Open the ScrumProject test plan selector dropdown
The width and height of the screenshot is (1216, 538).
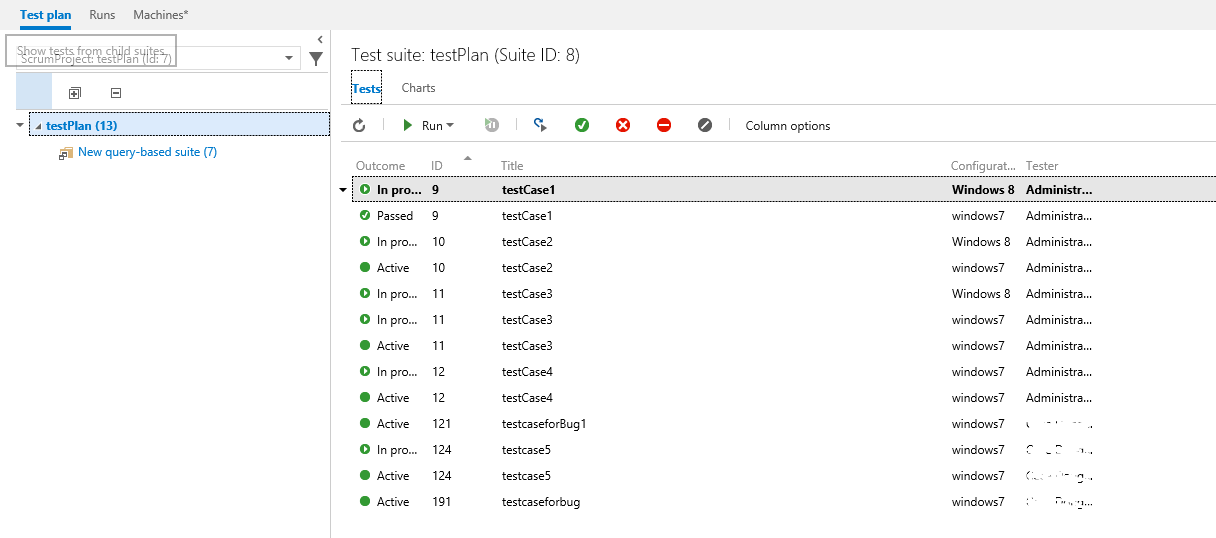[289, 58]
